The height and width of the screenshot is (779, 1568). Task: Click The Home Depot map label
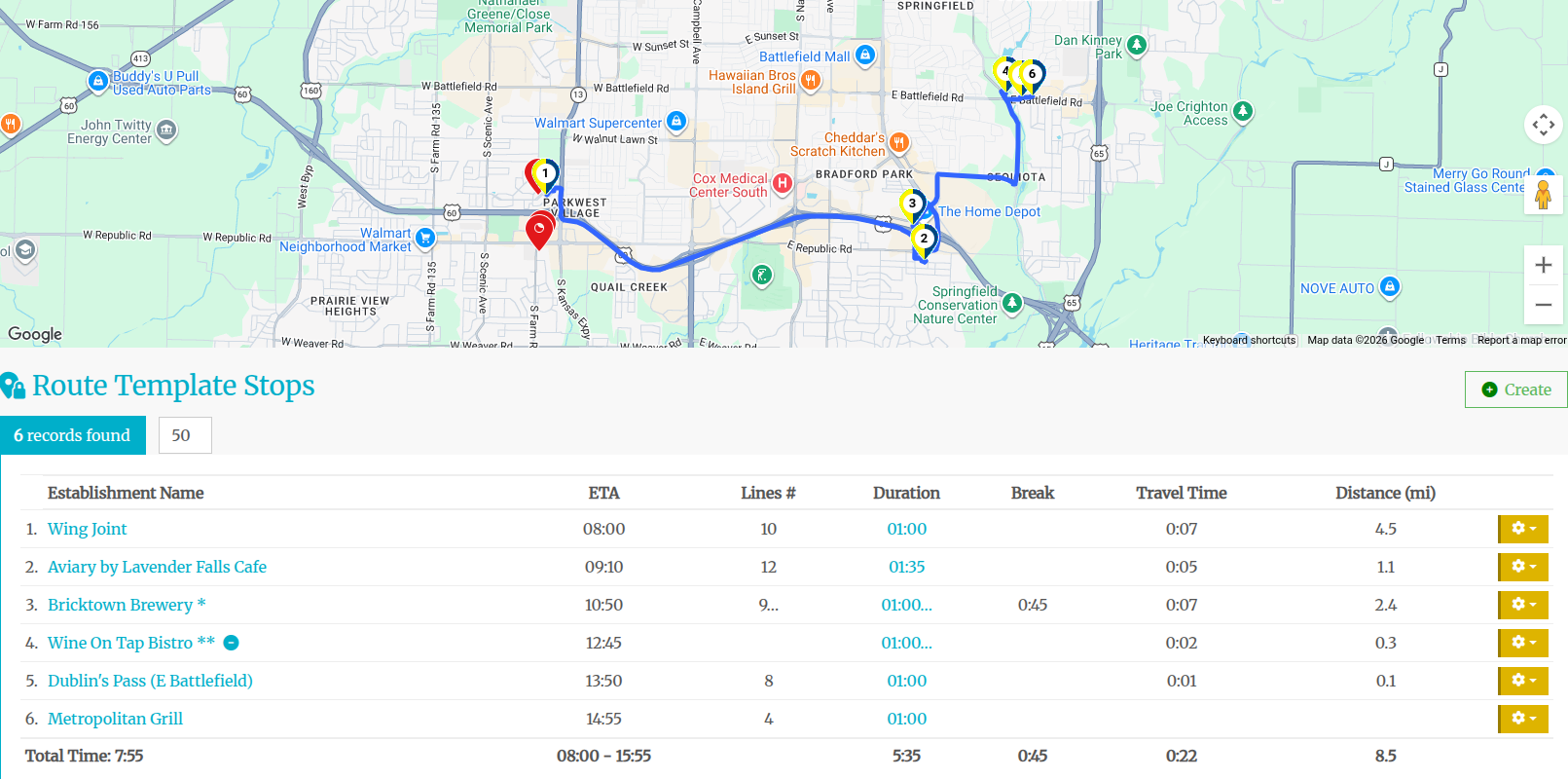point(989,211)
